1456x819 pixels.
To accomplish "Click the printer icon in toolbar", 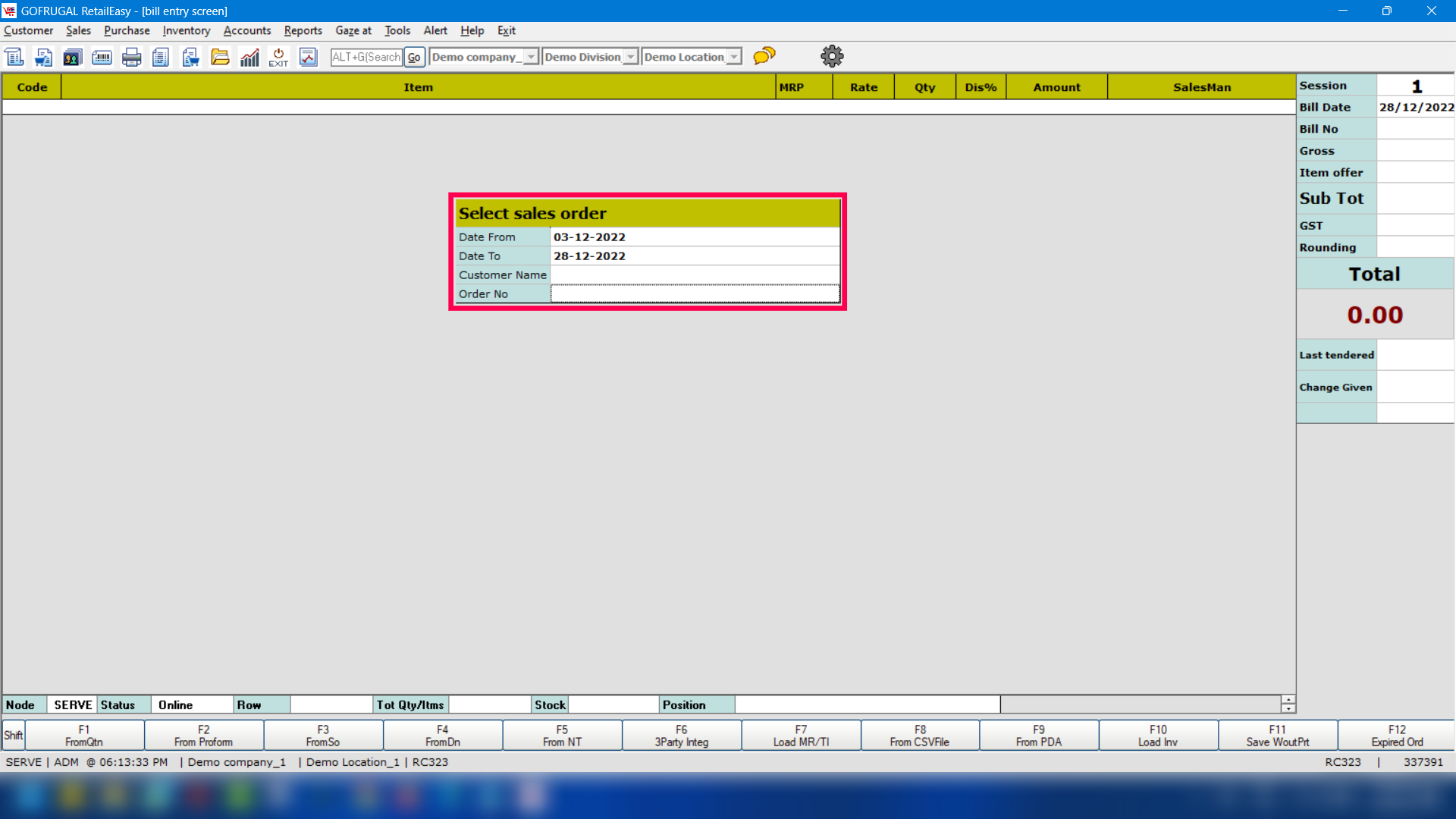I will point(131,57).
